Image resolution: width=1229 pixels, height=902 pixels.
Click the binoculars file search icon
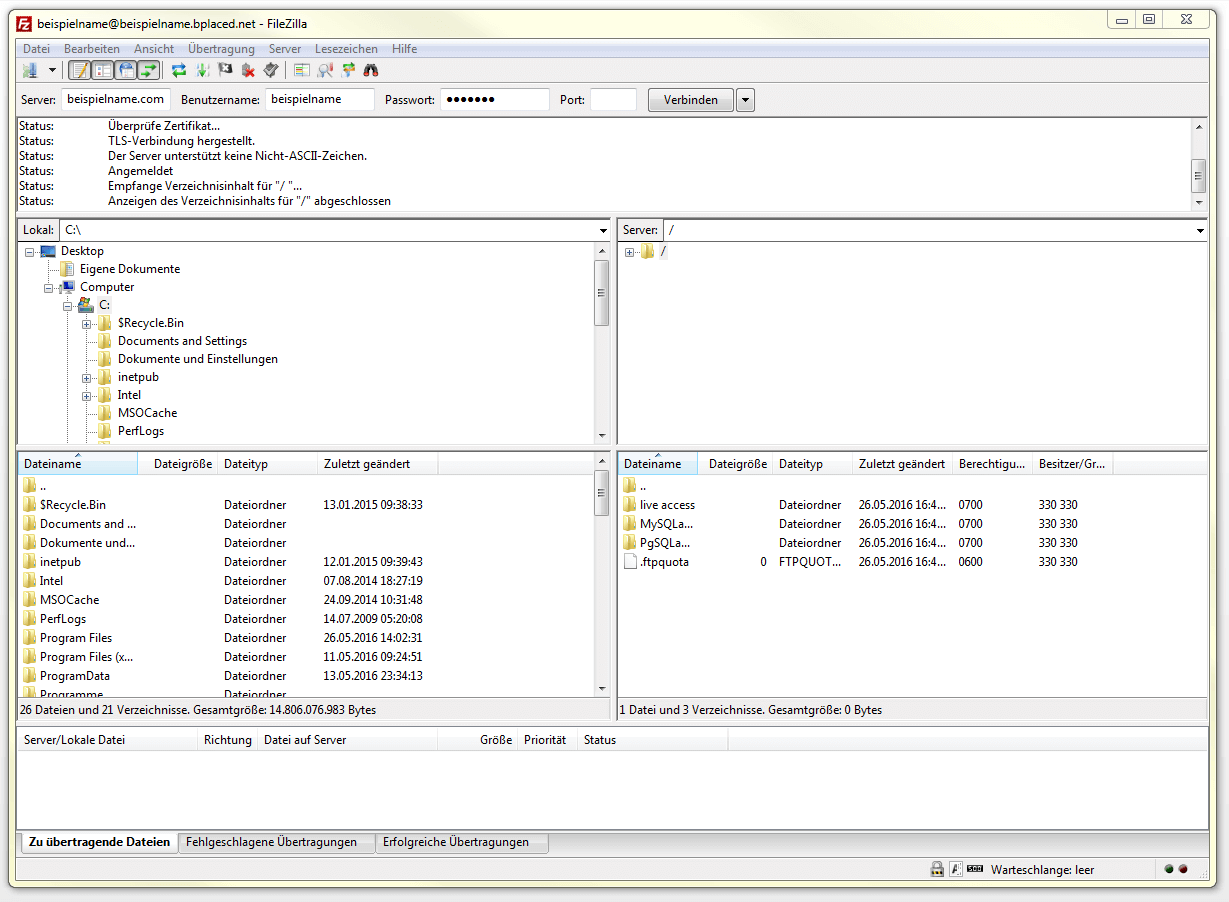371,70
